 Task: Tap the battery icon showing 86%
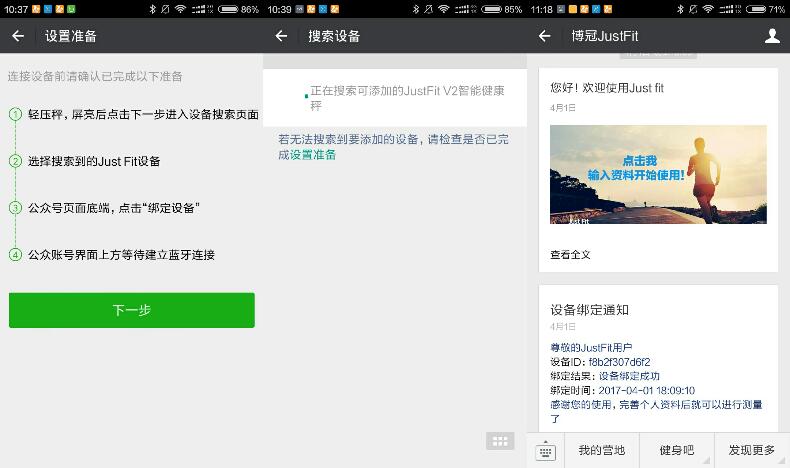[227, 9]
